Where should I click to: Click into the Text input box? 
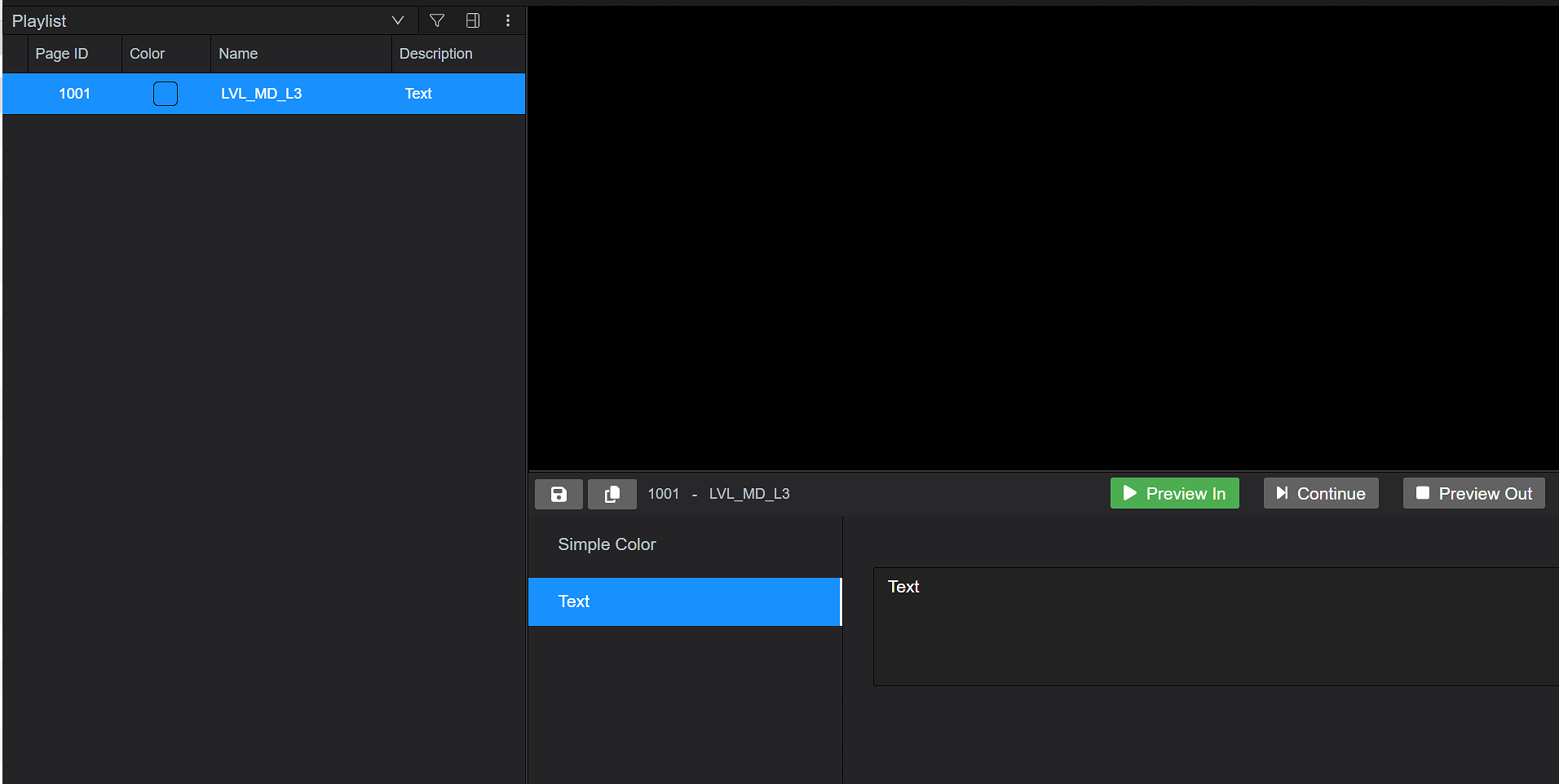[x=1215, y=626]
